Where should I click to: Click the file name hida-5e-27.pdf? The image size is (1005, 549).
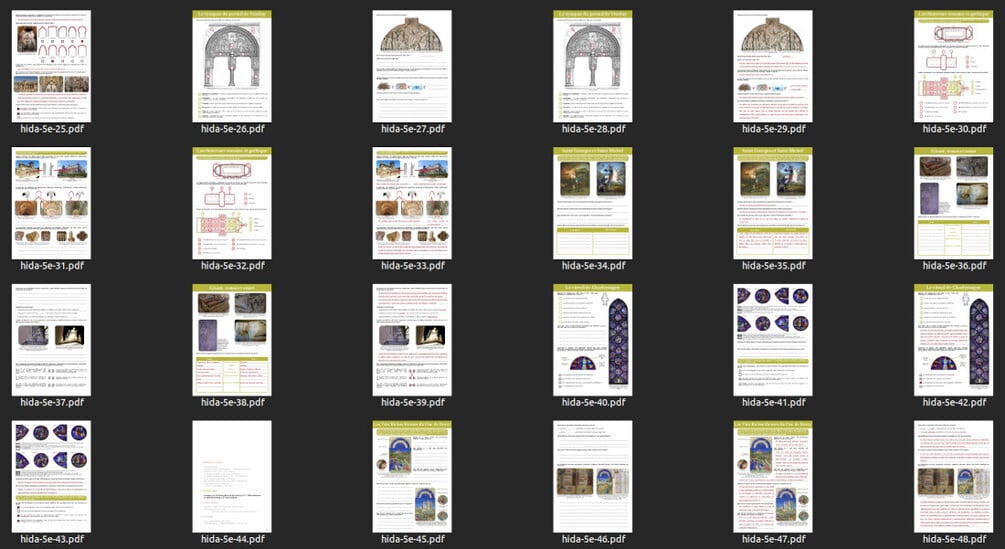(413, 129)
